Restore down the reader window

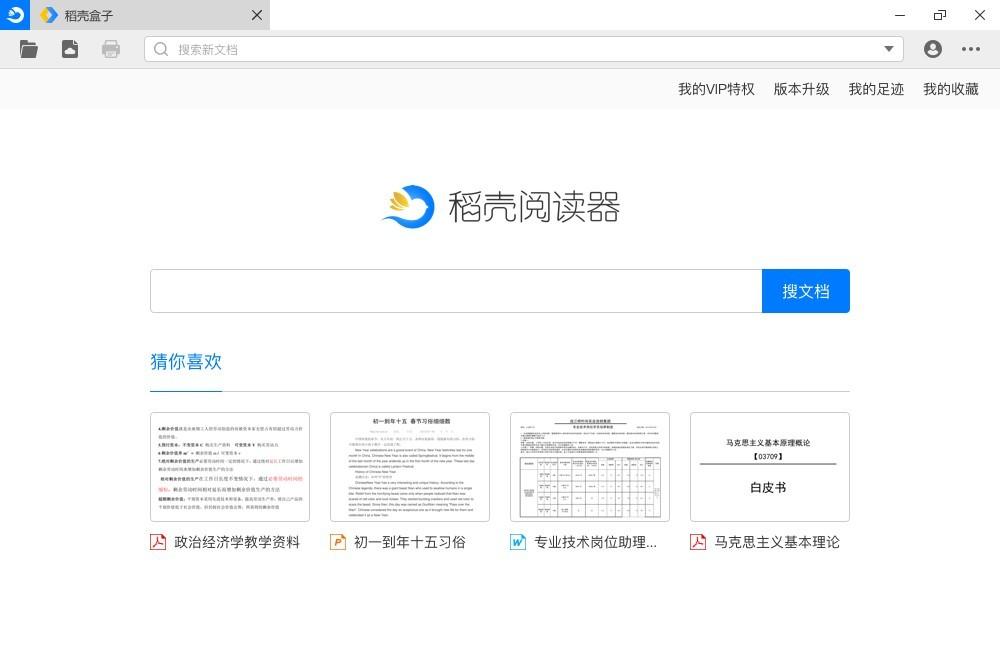940,15
